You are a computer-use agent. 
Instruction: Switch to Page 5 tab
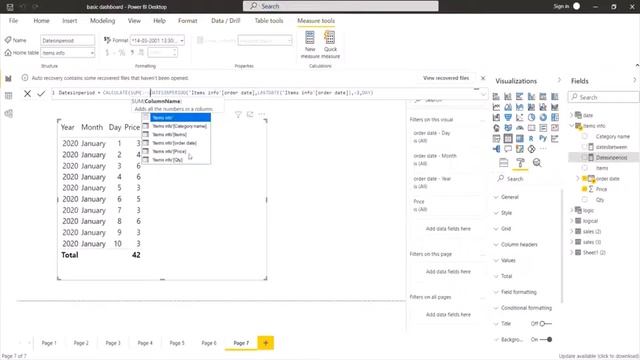[177, 343]
